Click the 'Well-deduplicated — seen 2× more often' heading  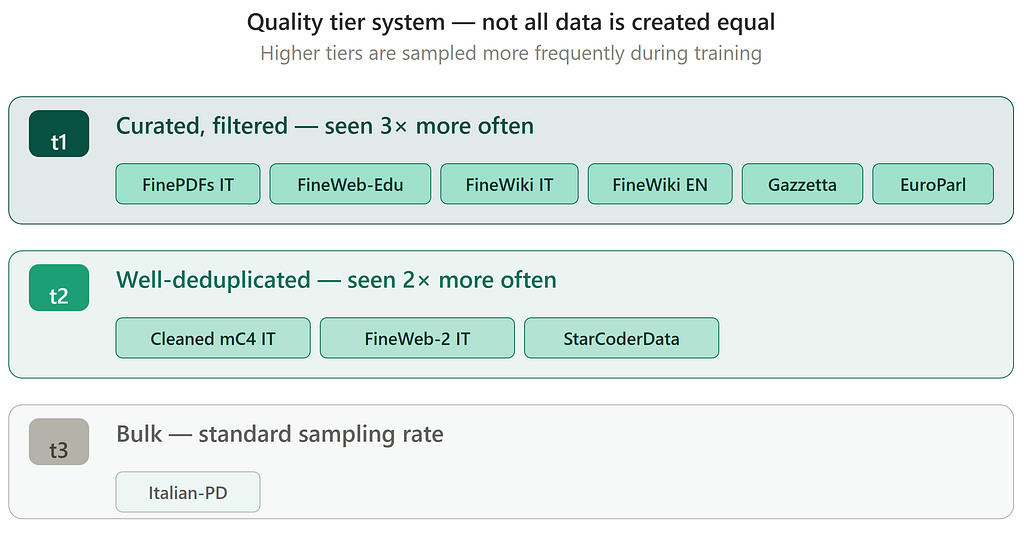336,280
